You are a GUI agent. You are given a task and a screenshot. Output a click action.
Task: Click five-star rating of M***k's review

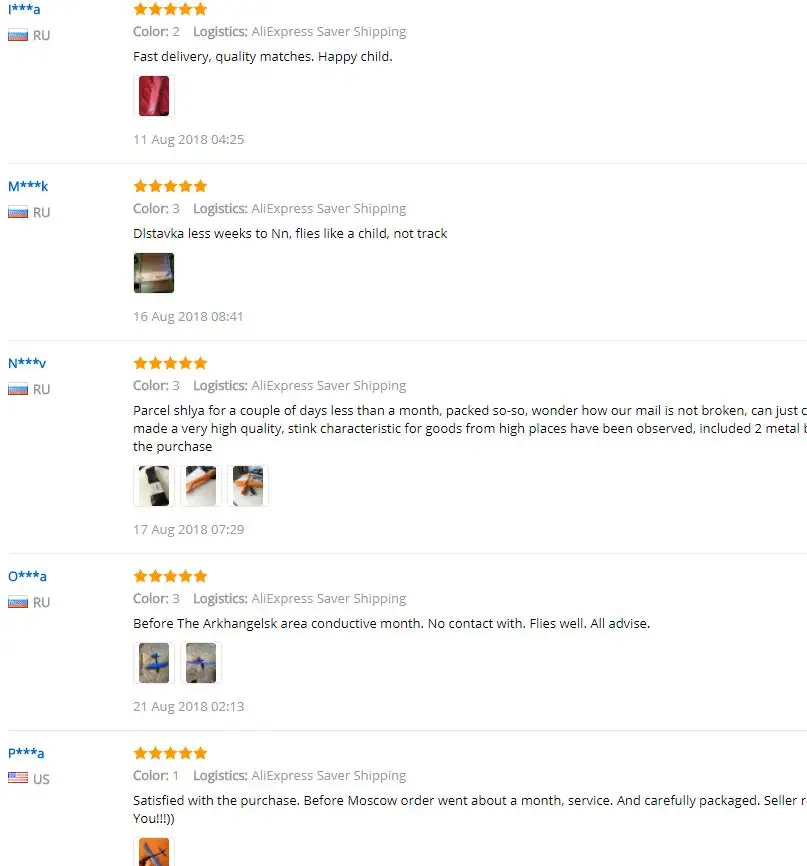point(170,186)
